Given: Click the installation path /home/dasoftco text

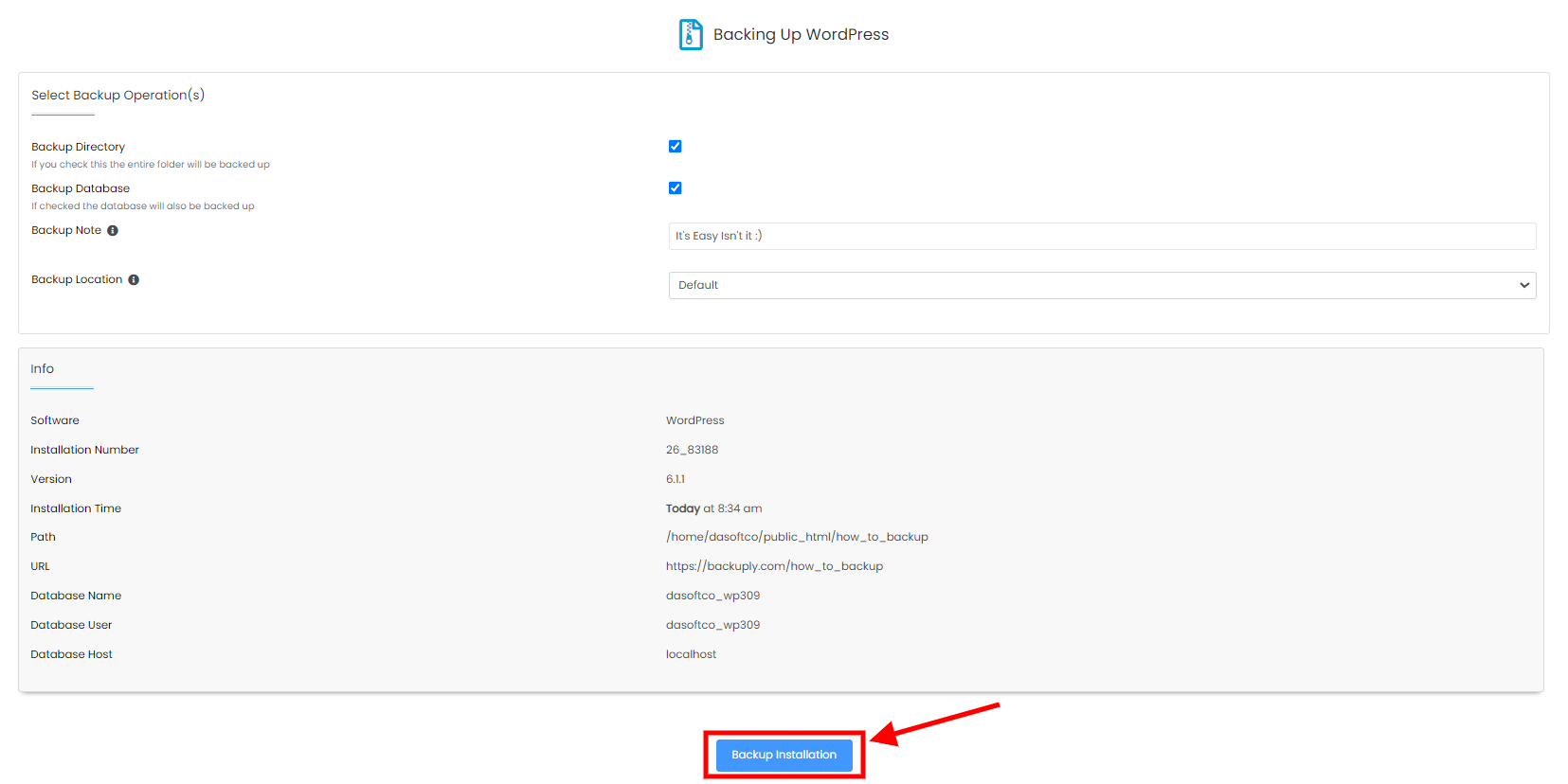Looking at the screenshot, I should tap(796, 537).
